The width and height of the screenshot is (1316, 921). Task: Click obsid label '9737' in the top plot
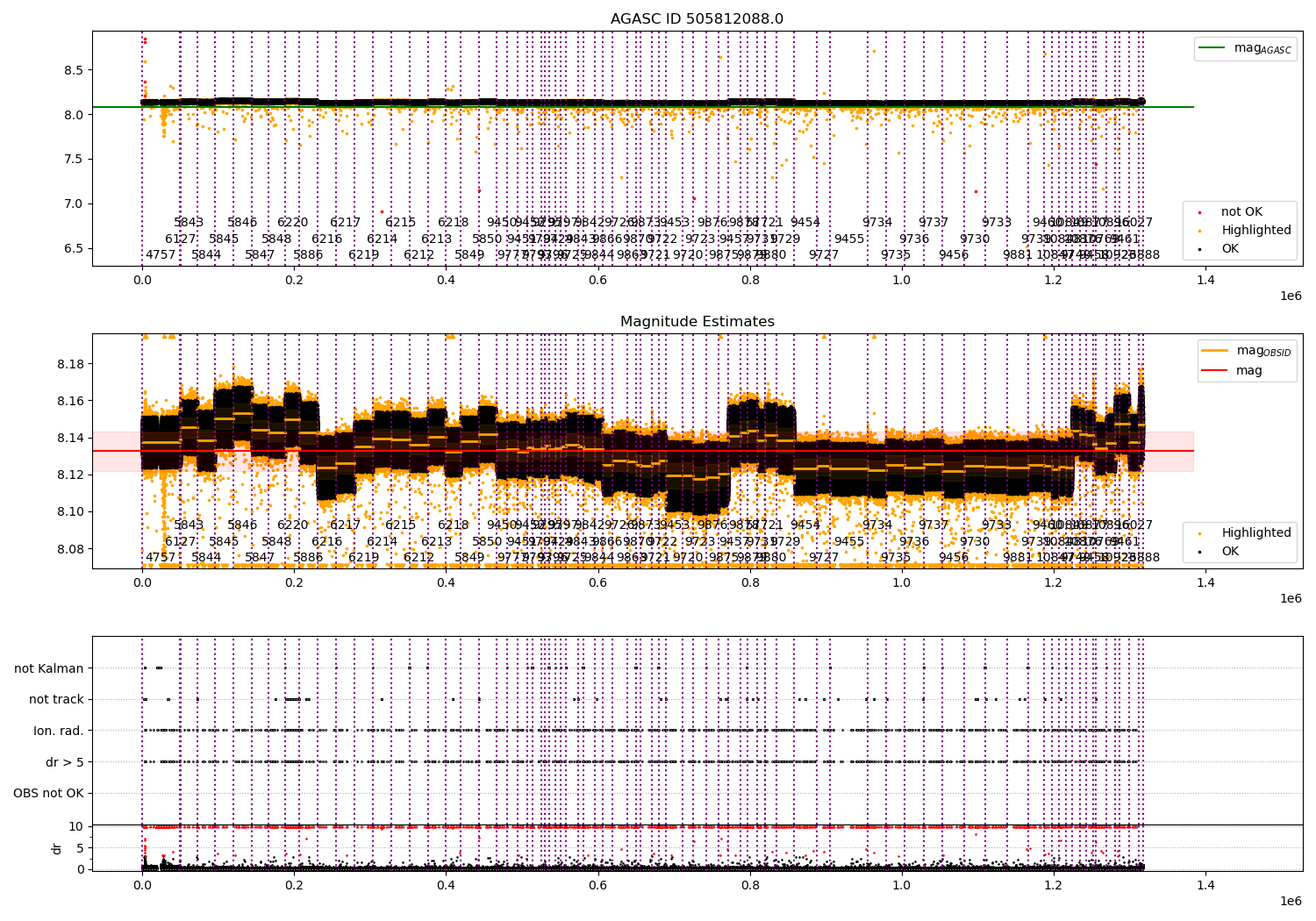tap(933, 223)
